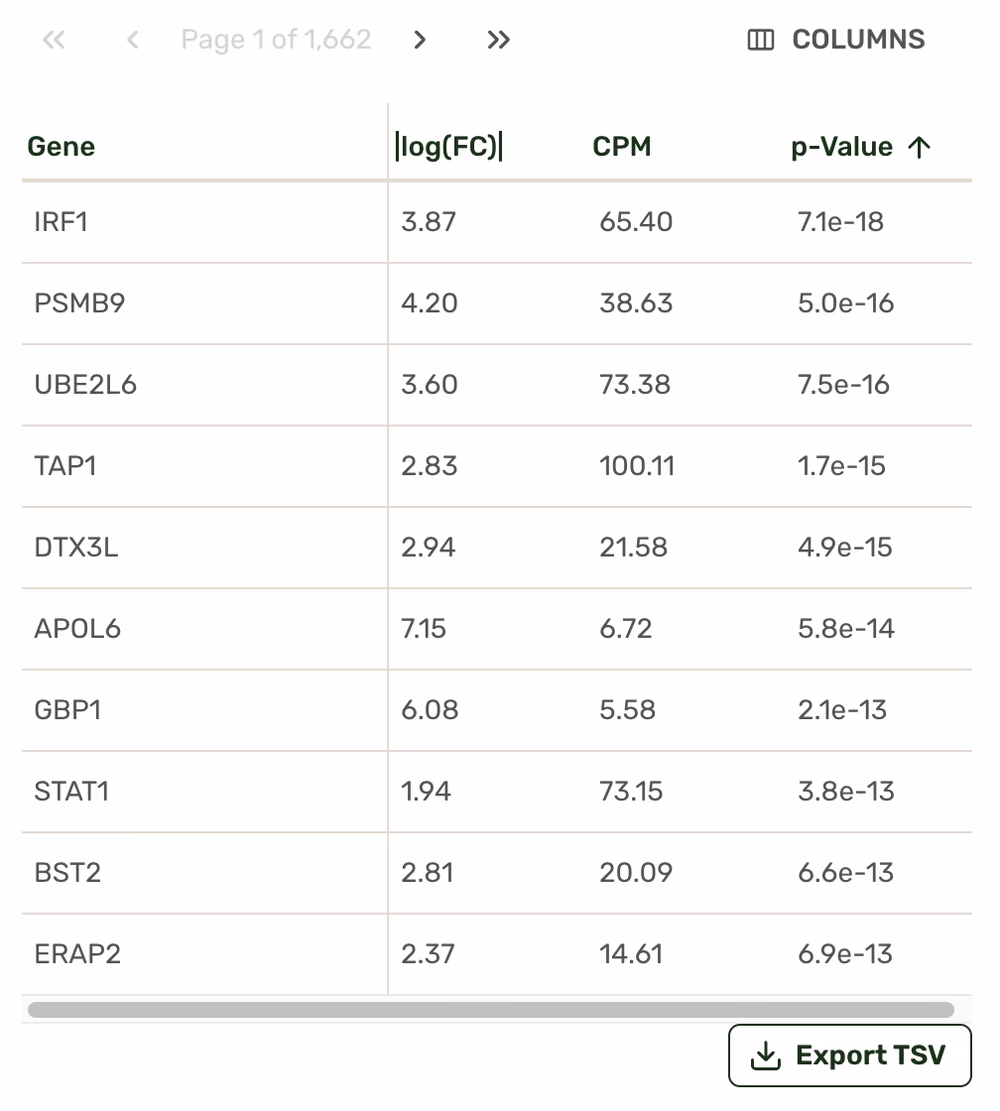Image resolution: width=1000 pixels, height=1111 pixels.
Task: Click the p-Value ascending sort arrow
Action: coord(919,147)
